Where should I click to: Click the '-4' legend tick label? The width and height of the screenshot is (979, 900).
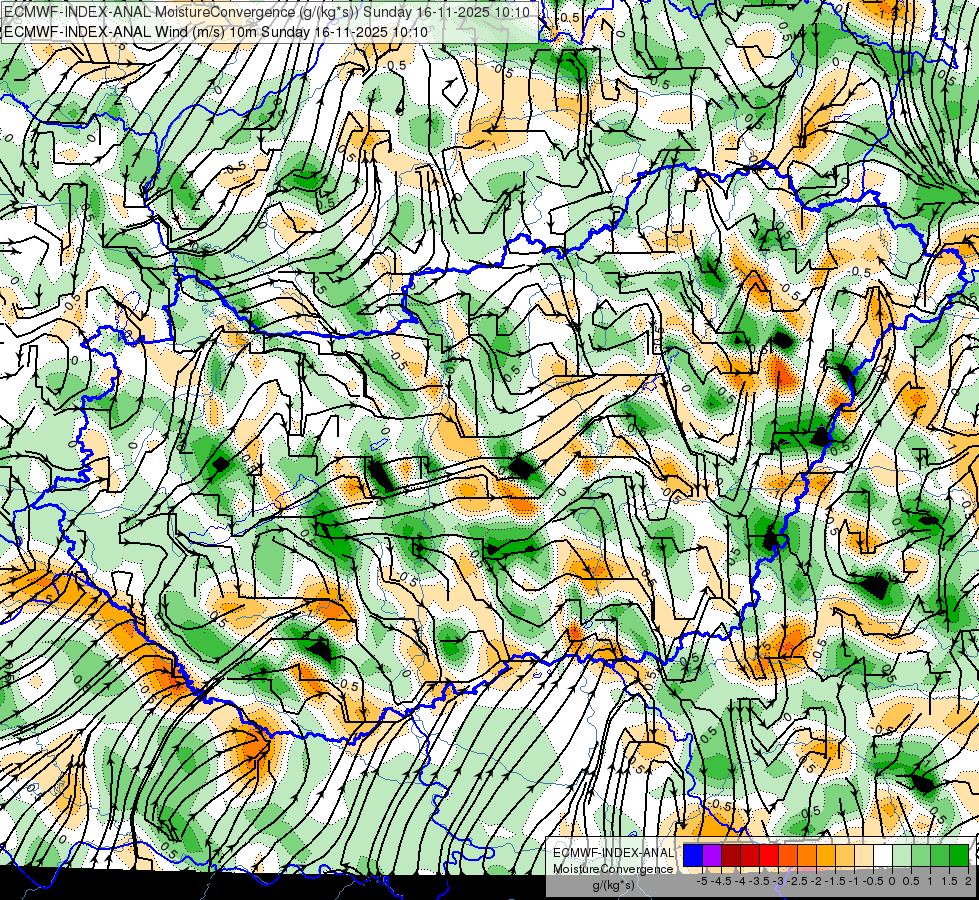(x=740, y=881)
